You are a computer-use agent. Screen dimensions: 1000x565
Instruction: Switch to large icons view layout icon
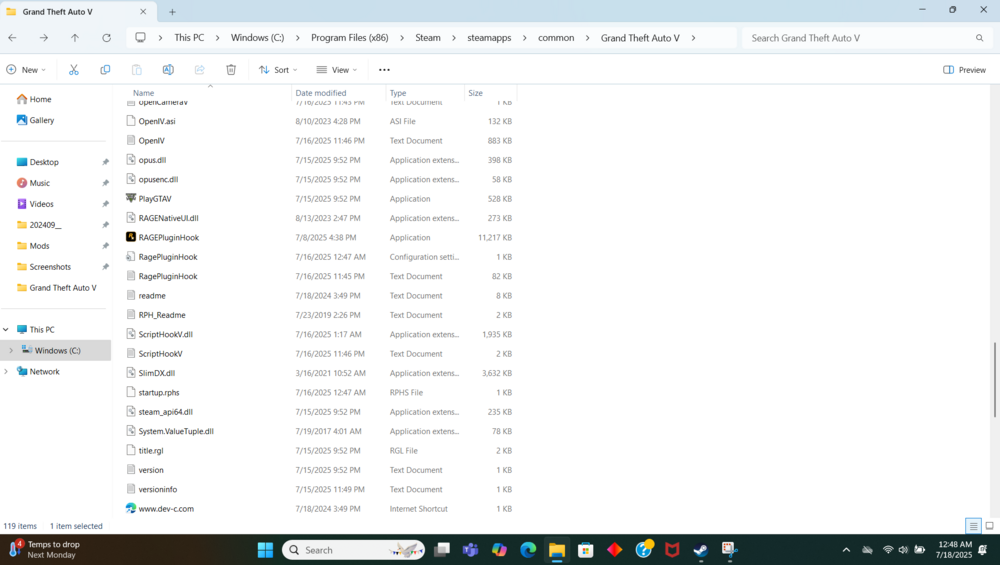tap(989, 526)
